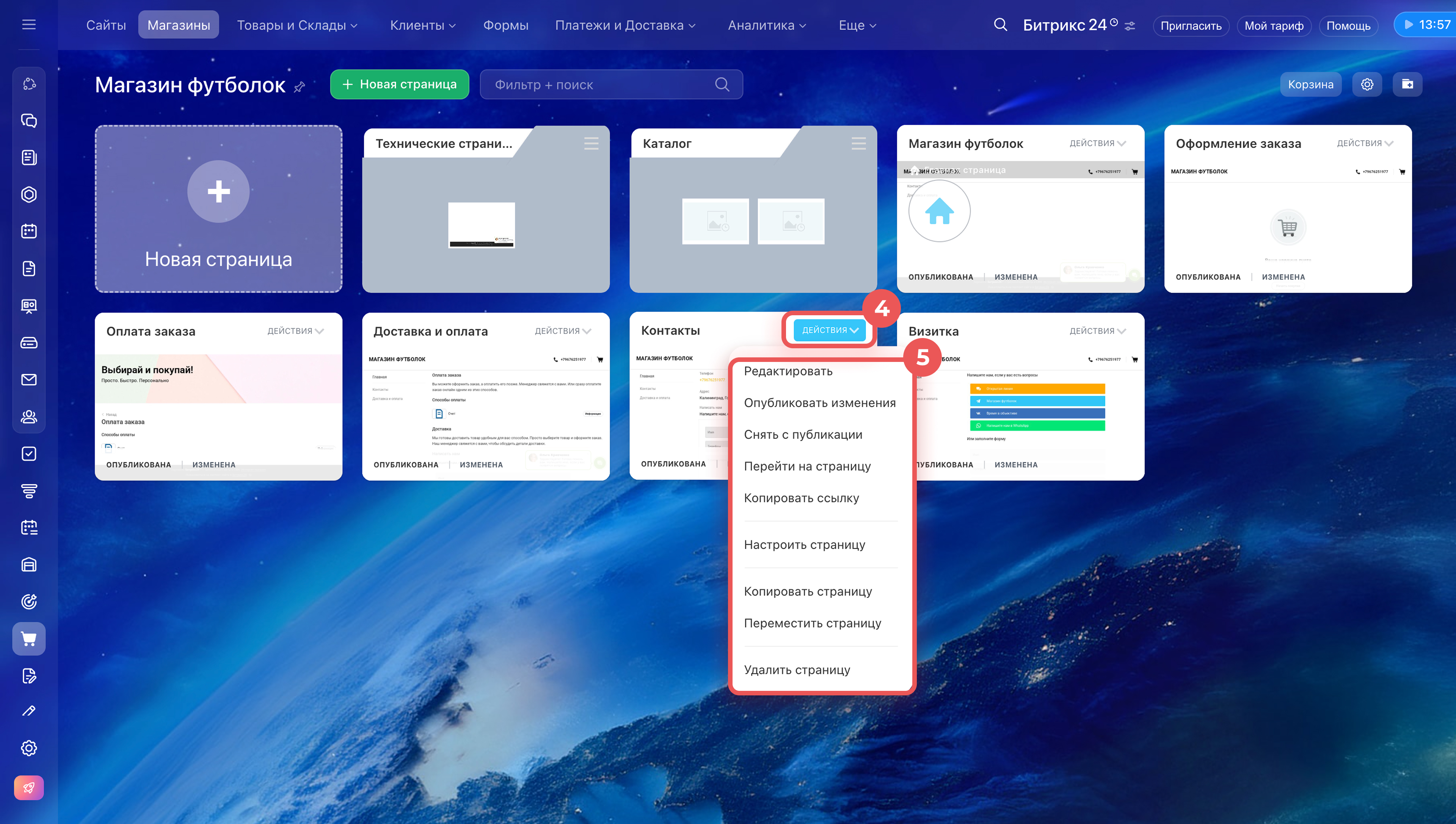Click the Фильтр + поиск input field
The width and height of the screenshot is (1456, 824).
(599, 84)
